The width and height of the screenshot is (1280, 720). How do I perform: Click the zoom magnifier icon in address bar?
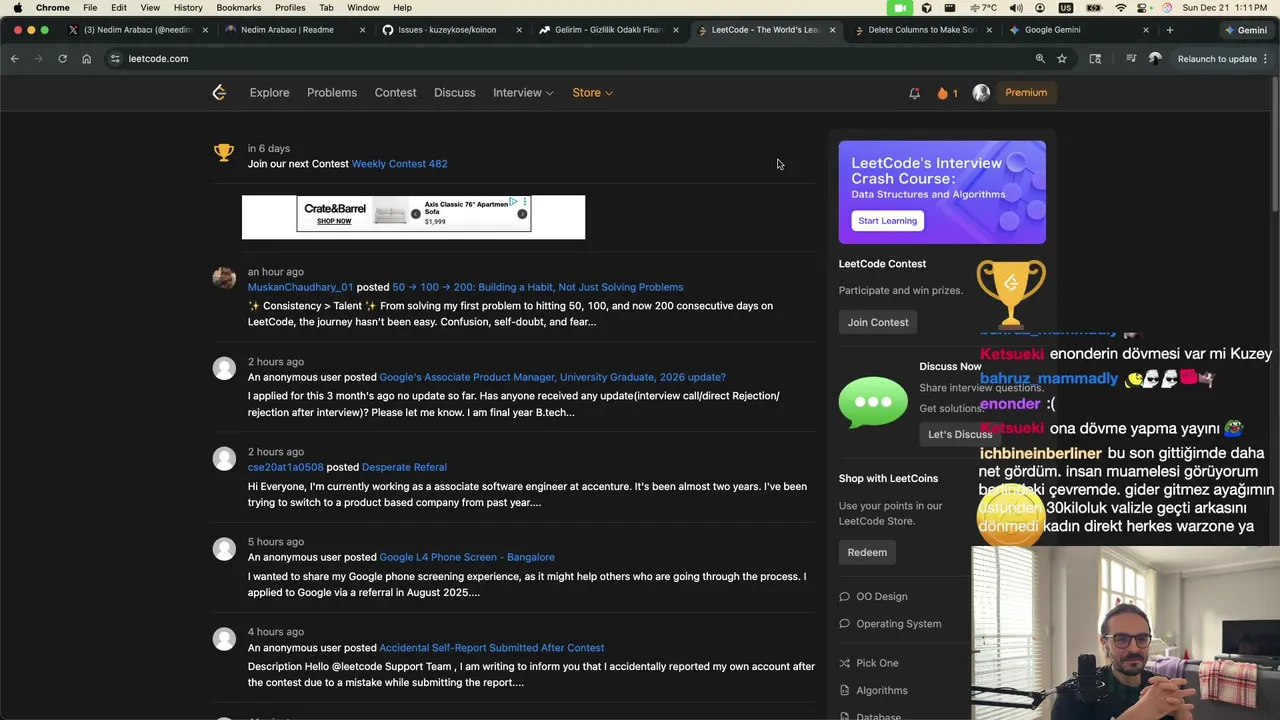[x=1040, y=59]
